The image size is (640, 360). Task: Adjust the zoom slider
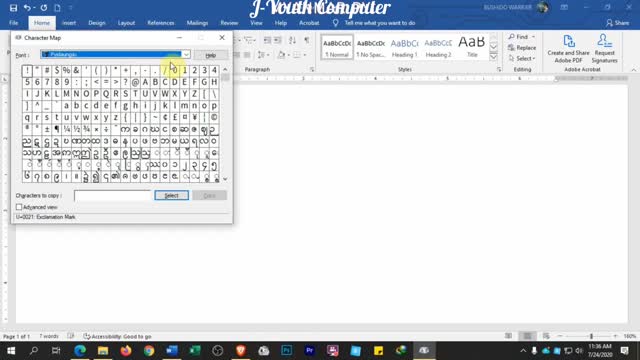(591, 336)
